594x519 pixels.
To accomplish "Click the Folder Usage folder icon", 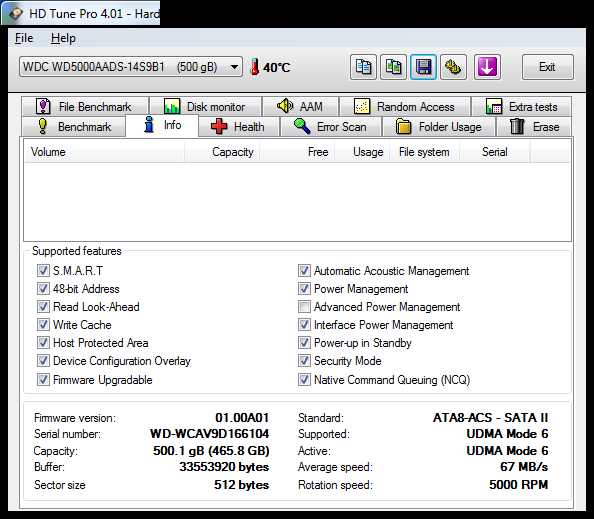I will click(403, 126).
